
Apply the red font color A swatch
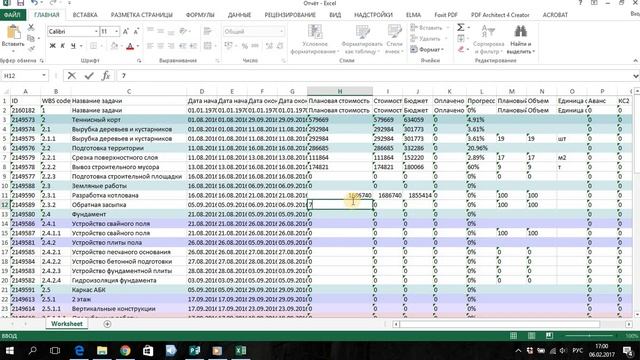point(130,46)
